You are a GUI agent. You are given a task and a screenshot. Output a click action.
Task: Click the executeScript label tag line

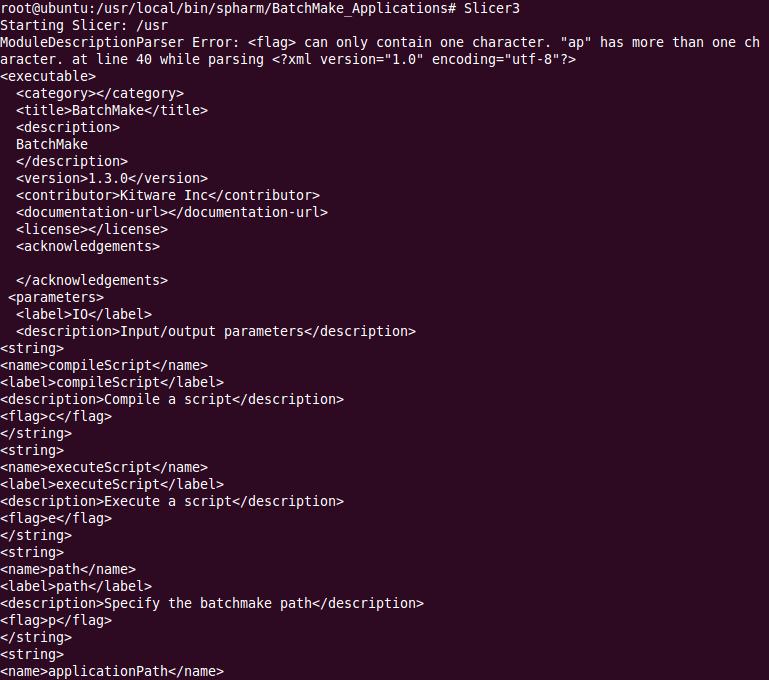tap(112, 484)
